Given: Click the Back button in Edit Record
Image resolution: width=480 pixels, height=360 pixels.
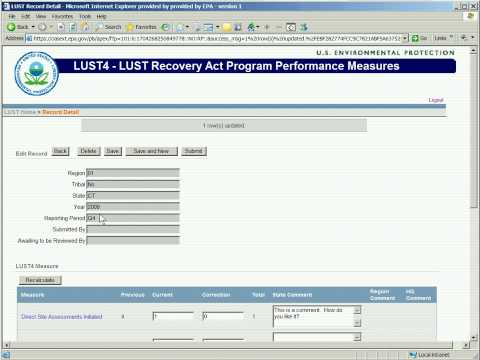Looking at the screenshot, I should (x=60, y=151).
